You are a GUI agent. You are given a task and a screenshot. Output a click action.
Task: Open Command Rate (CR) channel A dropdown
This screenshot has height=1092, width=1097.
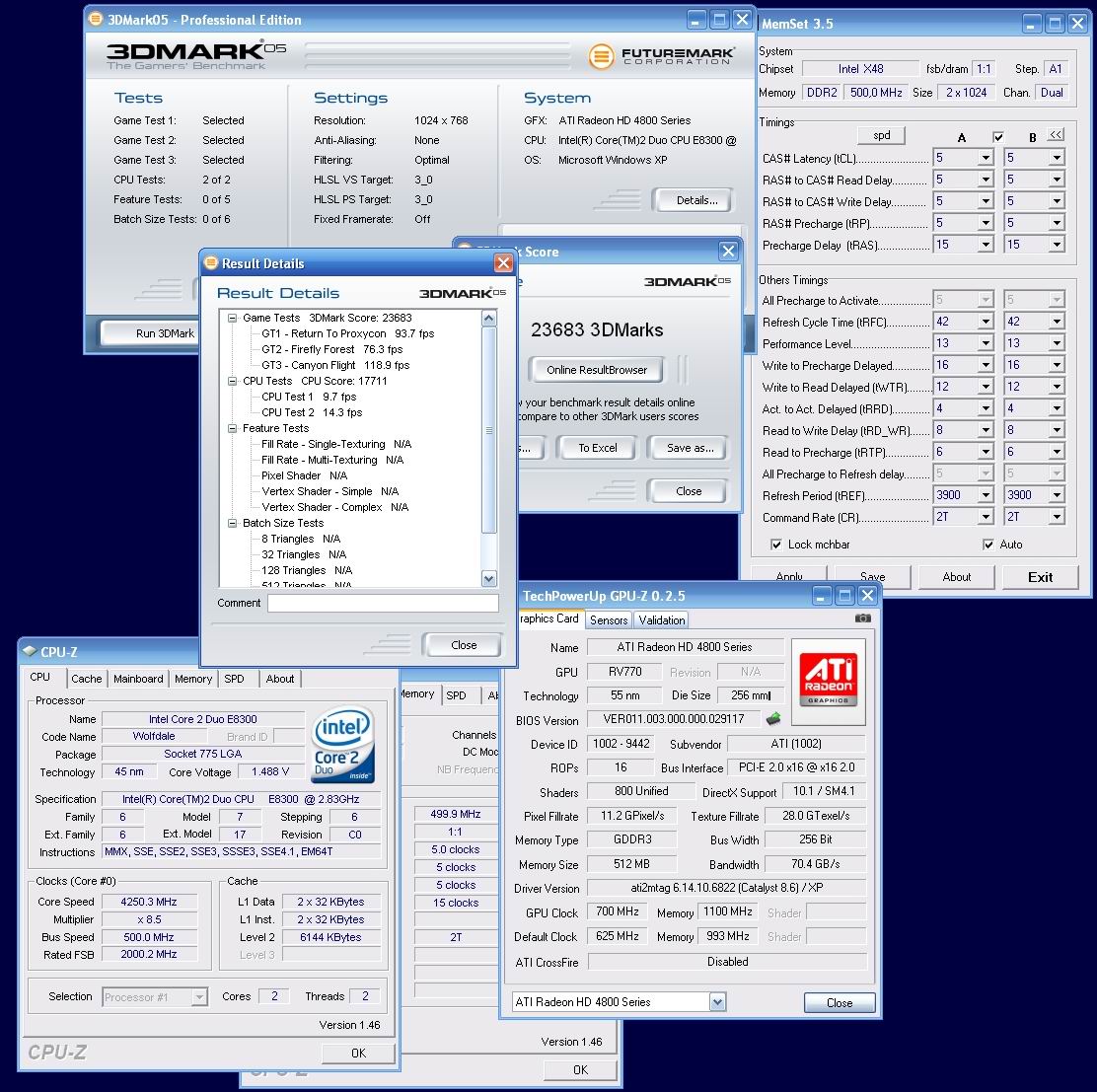[986, 517]
